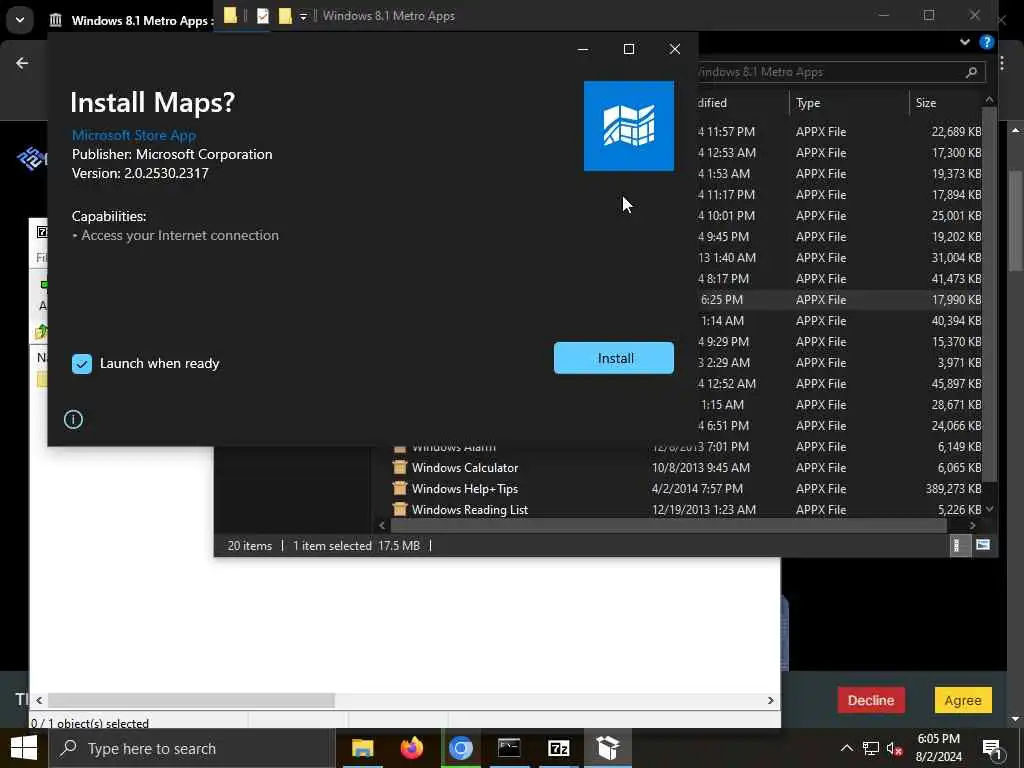The image size is (1024, 768).
Task: Open the three-dot menu in the background window
Action: click(1002, 63)
